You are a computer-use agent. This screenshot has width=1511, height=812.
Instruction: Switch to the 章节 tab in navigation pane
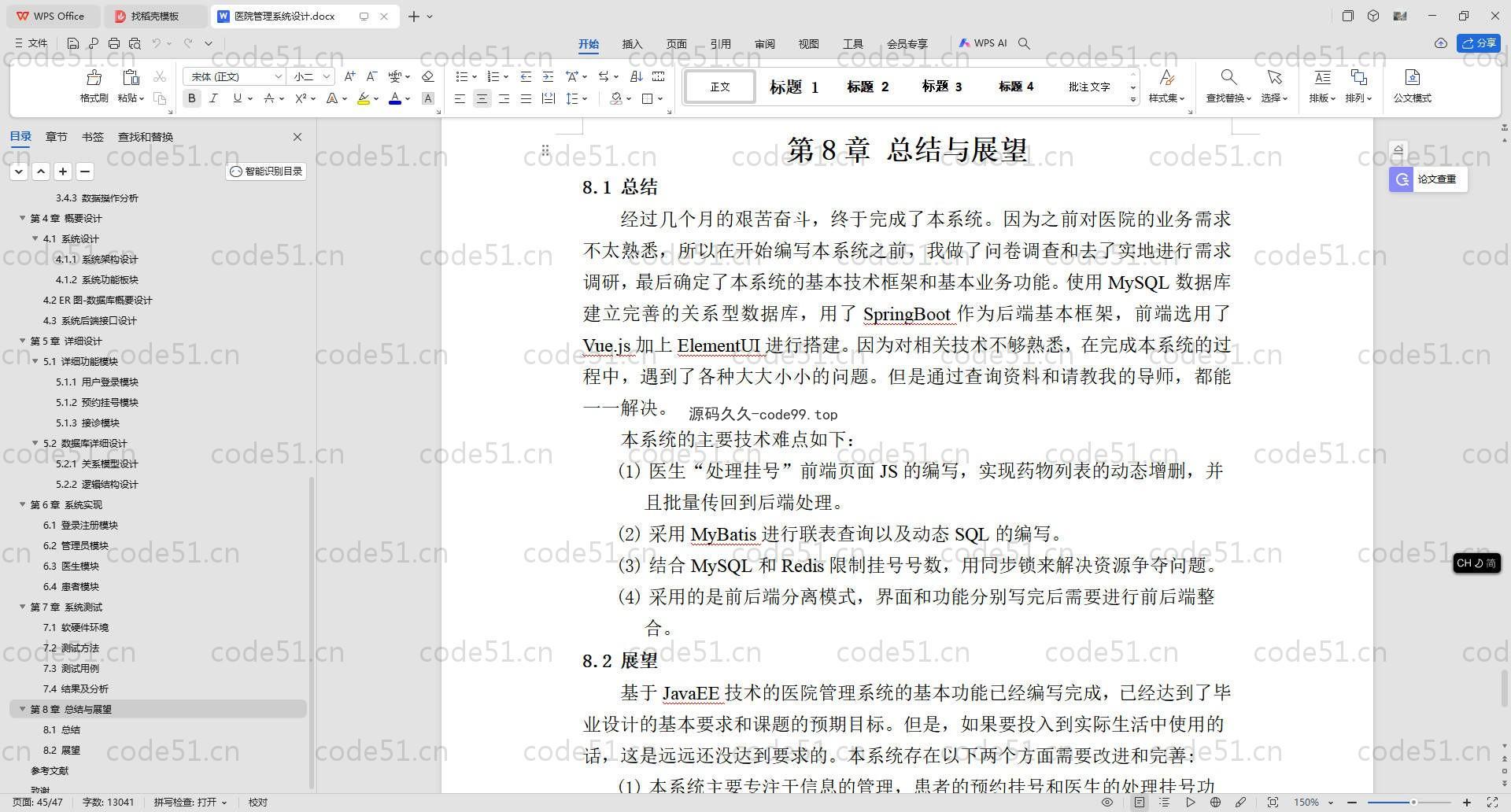[56, 137]
